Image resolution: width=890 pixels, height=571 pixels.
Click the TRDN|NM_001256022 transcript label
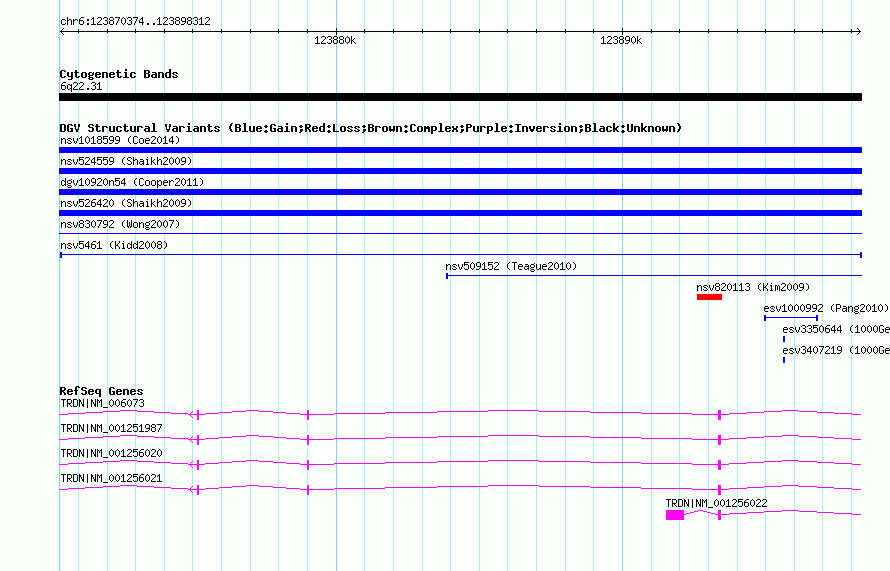click(716, 503)
